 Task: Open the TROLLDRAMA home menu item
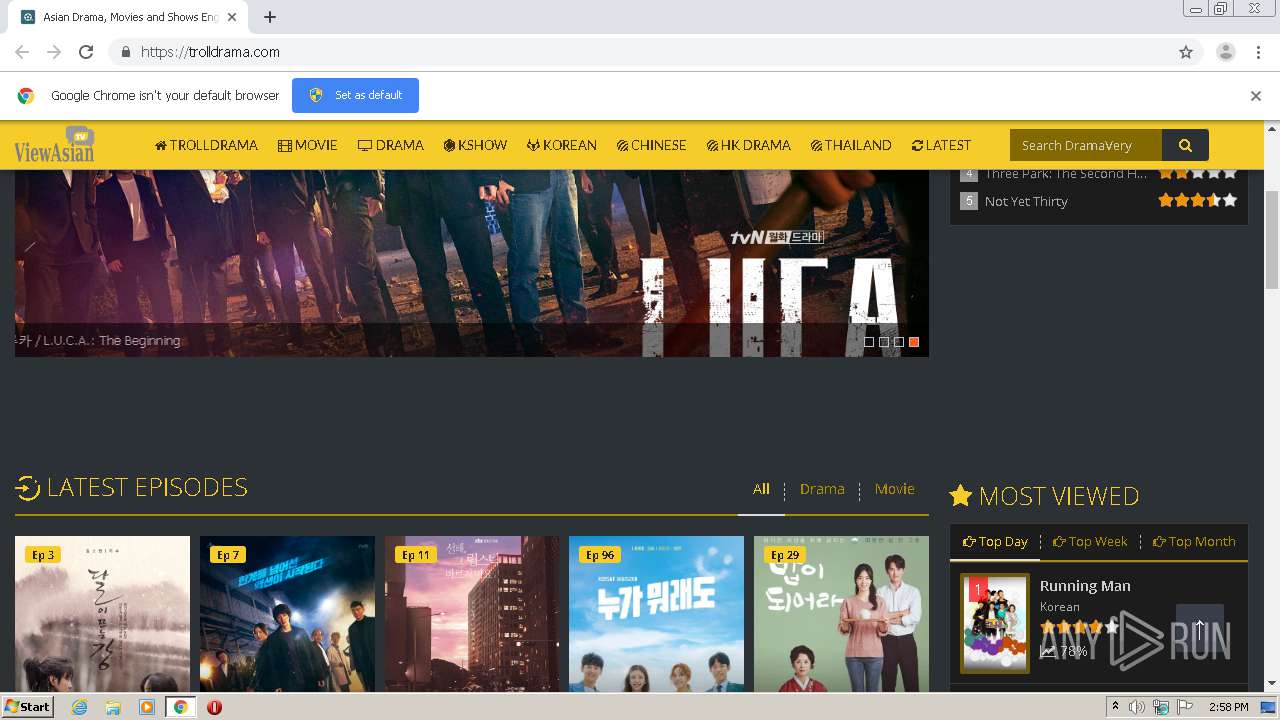[206, 145]
